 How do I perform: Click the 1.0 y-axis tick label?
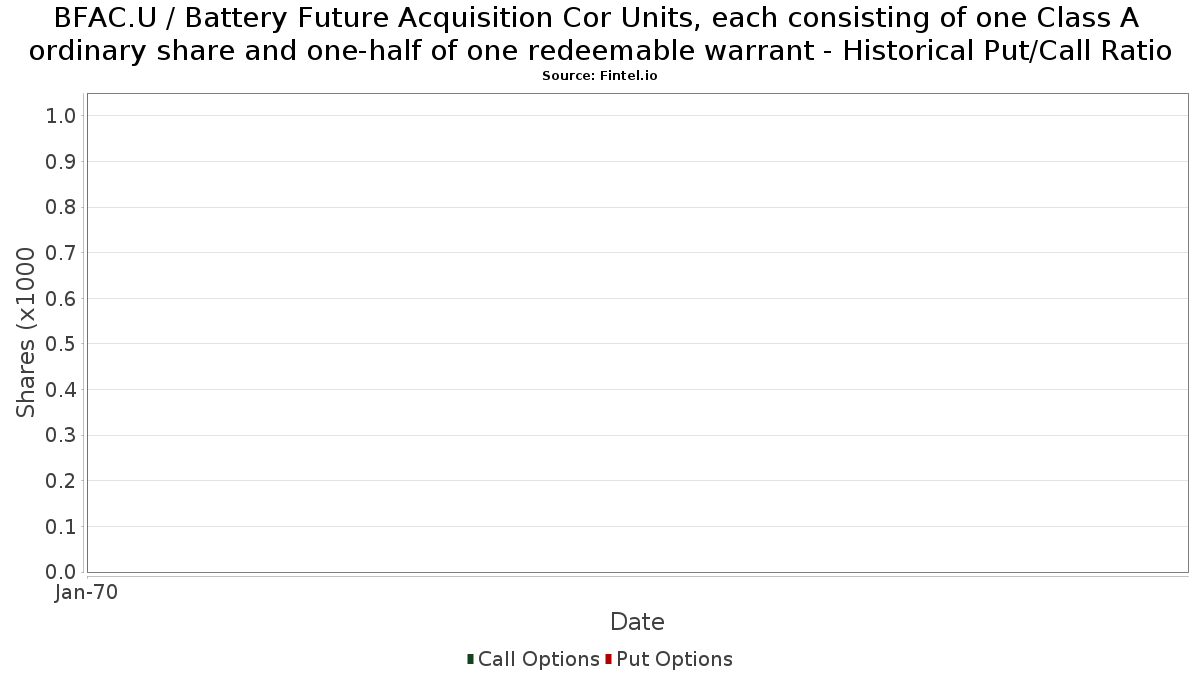click(61, 116)
